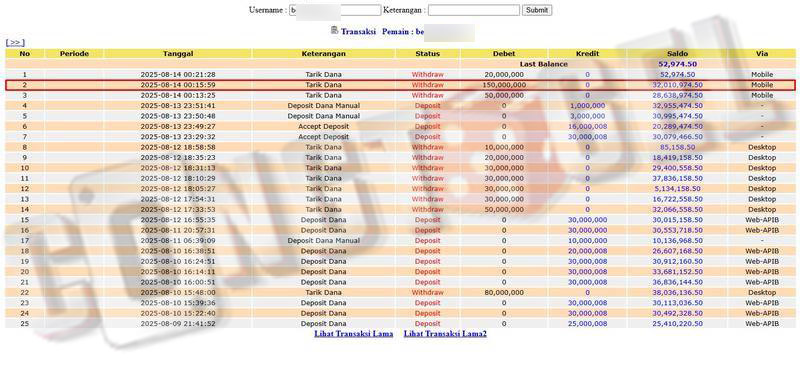
Task: Click the Saldo column header
Action: coord(677,54)
